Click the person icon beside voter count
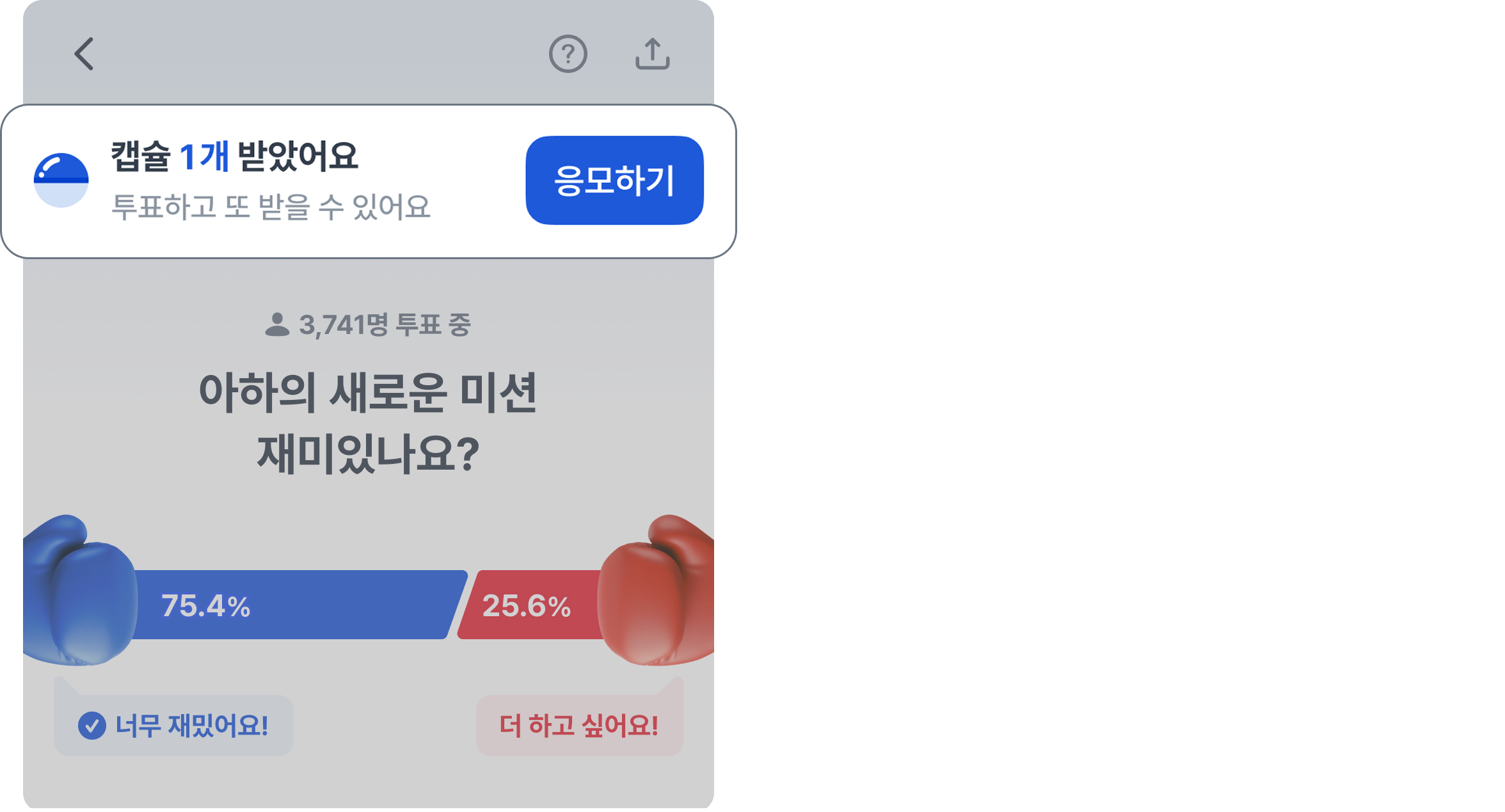 tap(277, 325)
